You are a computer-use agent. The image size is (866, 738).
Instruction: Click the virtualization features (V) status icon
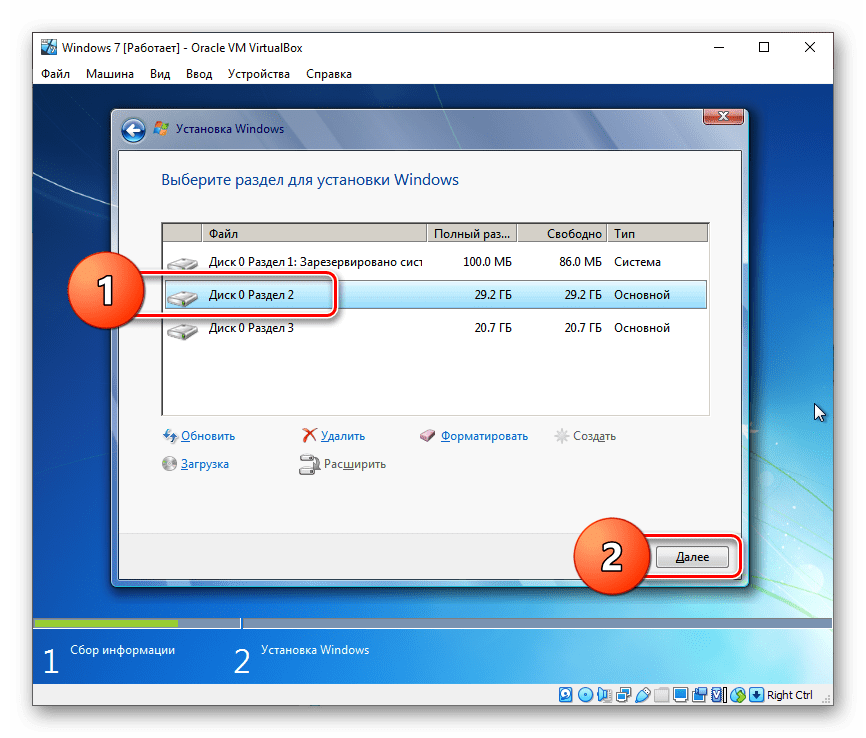(x=719, y=694)
